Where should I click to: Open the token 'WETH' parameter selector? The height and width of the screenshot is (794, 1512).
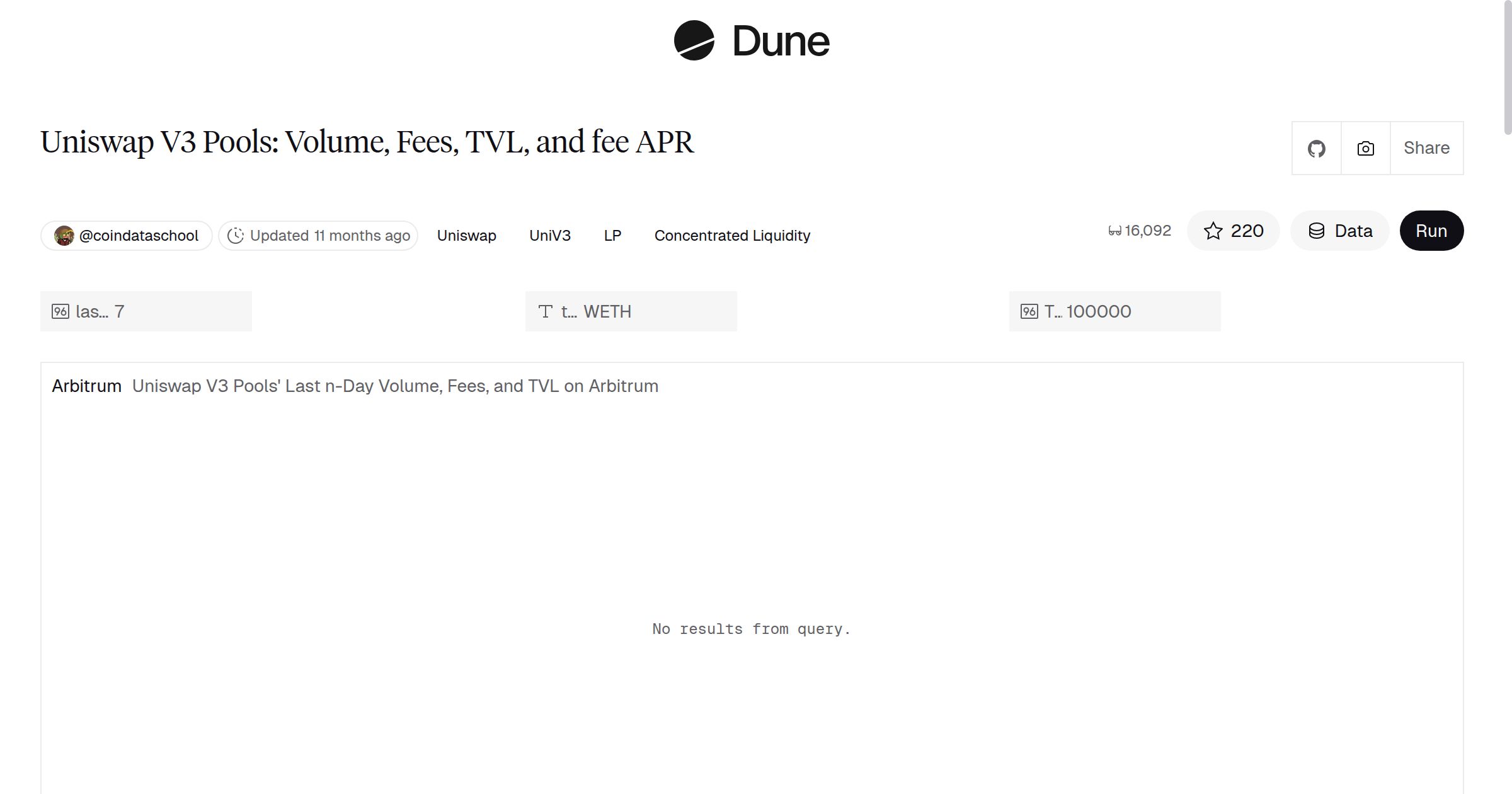(630, 311)
